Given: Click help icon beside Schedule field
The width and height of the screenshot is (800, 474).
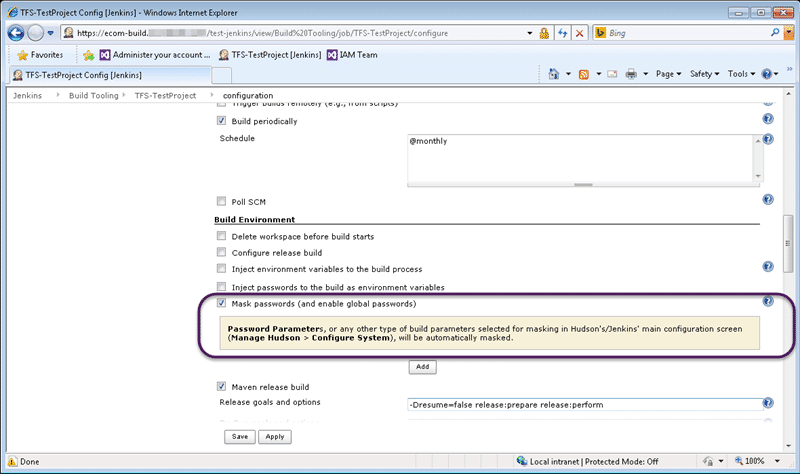Looking at the screenshot, I should click(768, 139).
